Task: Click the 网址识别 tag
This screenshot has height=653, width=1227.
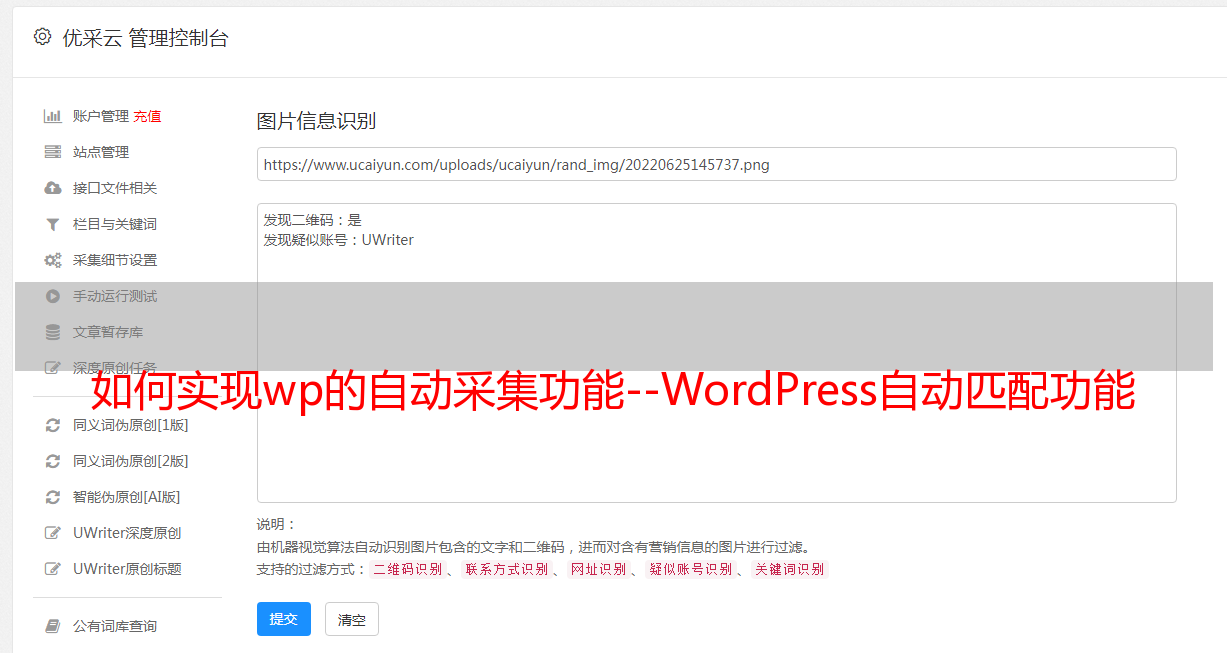Action: pyautogui.click(x=599, y=569)
